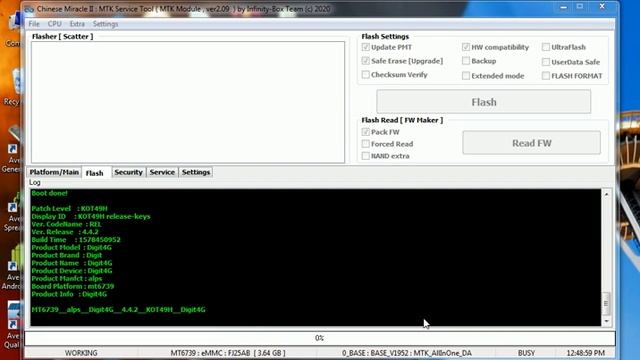
Task: Click the MTK_AllInOne_DA status entry
Action: pos(407,353)
